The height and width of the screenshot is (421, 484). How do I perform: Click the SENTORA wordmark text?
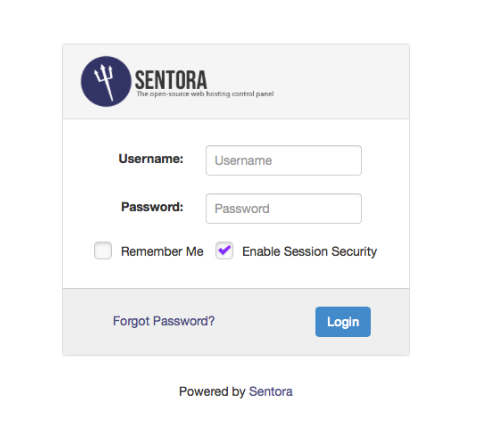click(171, 80)
